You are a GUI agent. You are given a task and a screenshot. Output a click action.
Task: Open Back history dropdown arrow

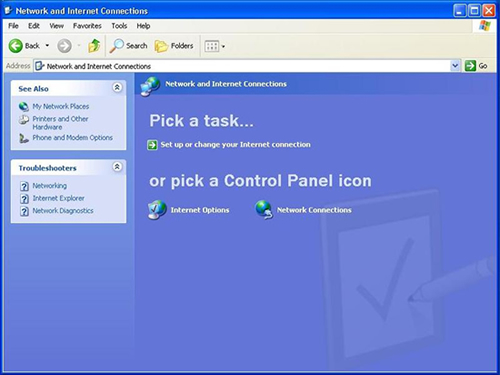pos(47,45)
